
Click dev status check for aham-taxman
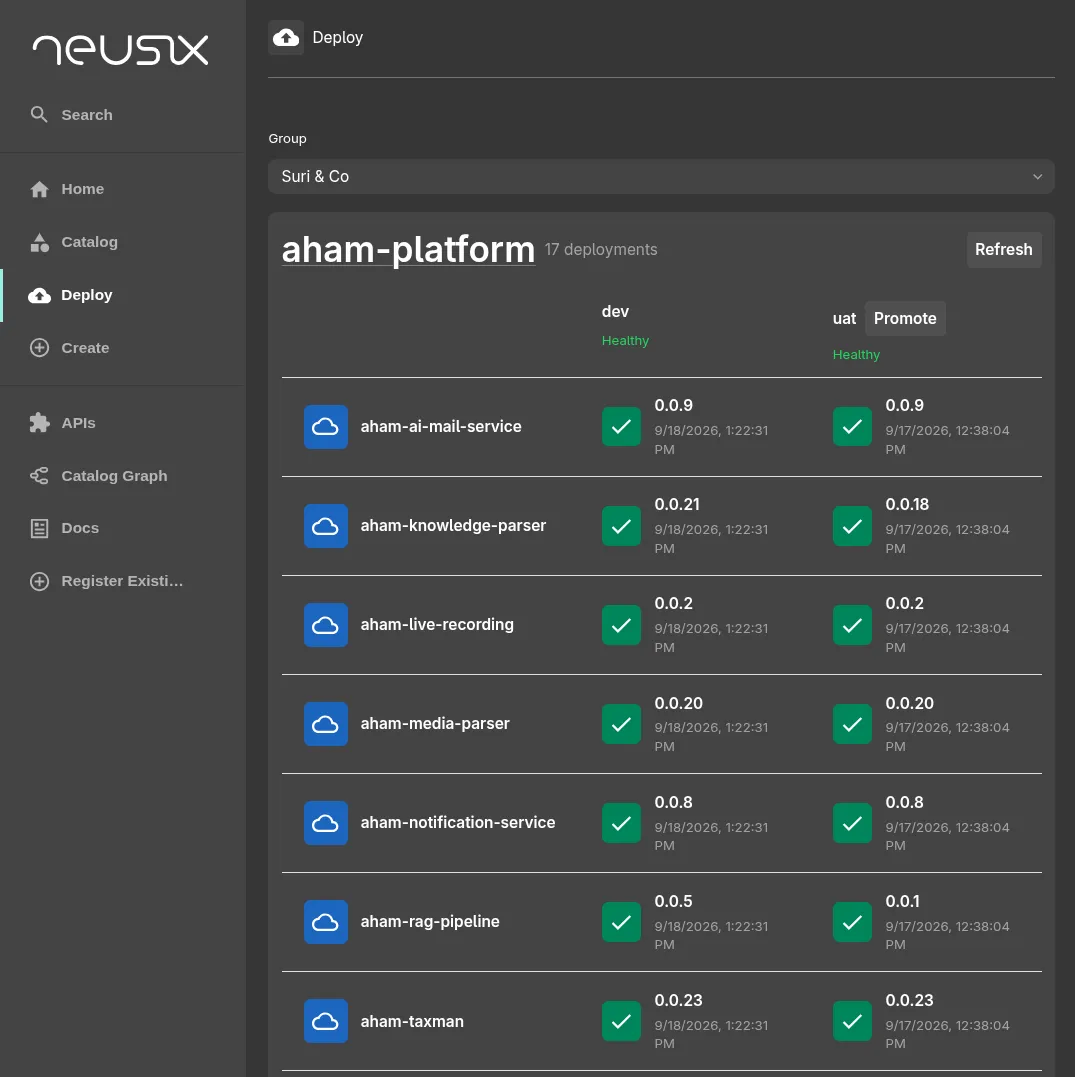[x=621, y=1021]
